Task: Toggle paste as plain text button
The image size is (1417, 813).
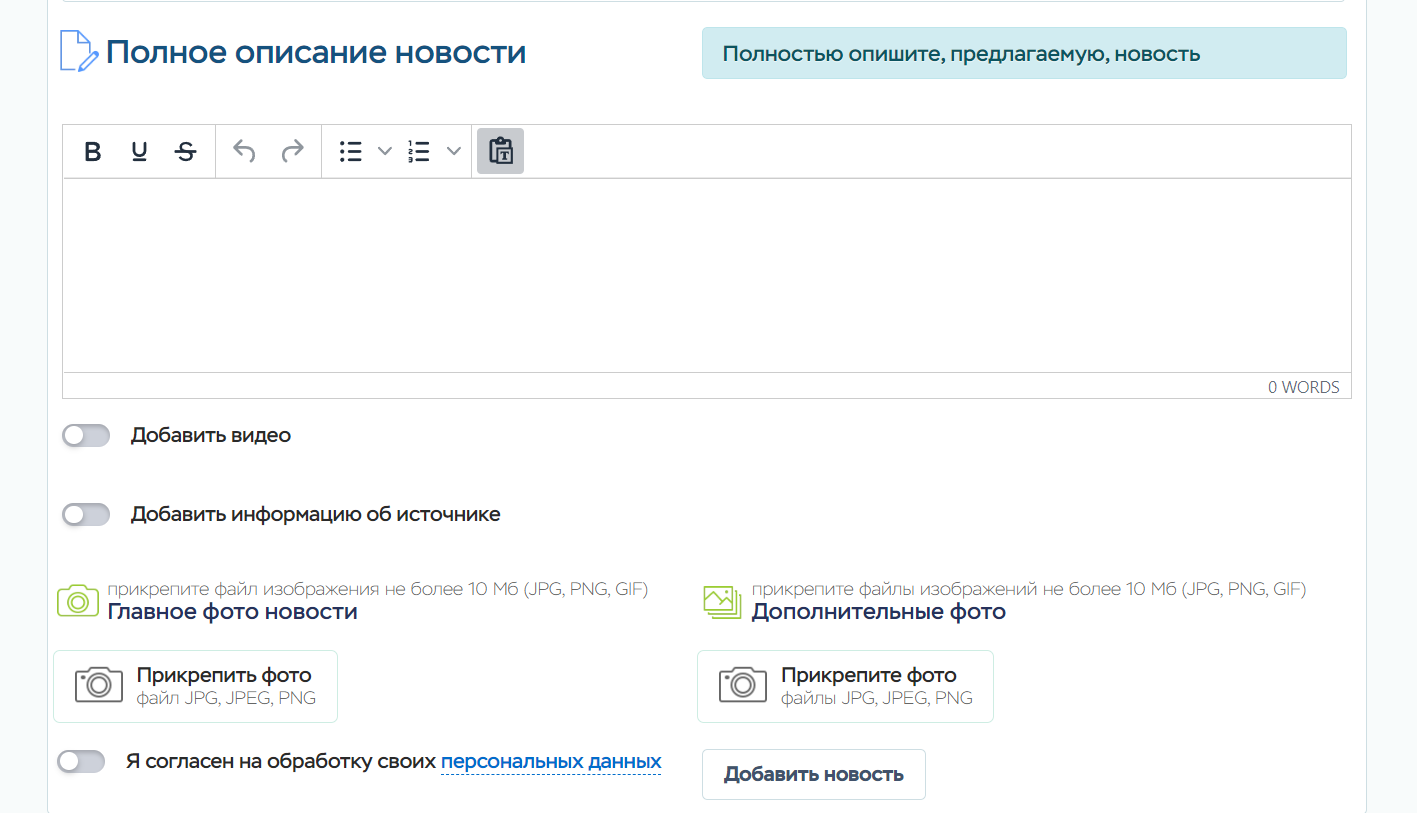Action: pyautogui.click(x=500, y=151)
